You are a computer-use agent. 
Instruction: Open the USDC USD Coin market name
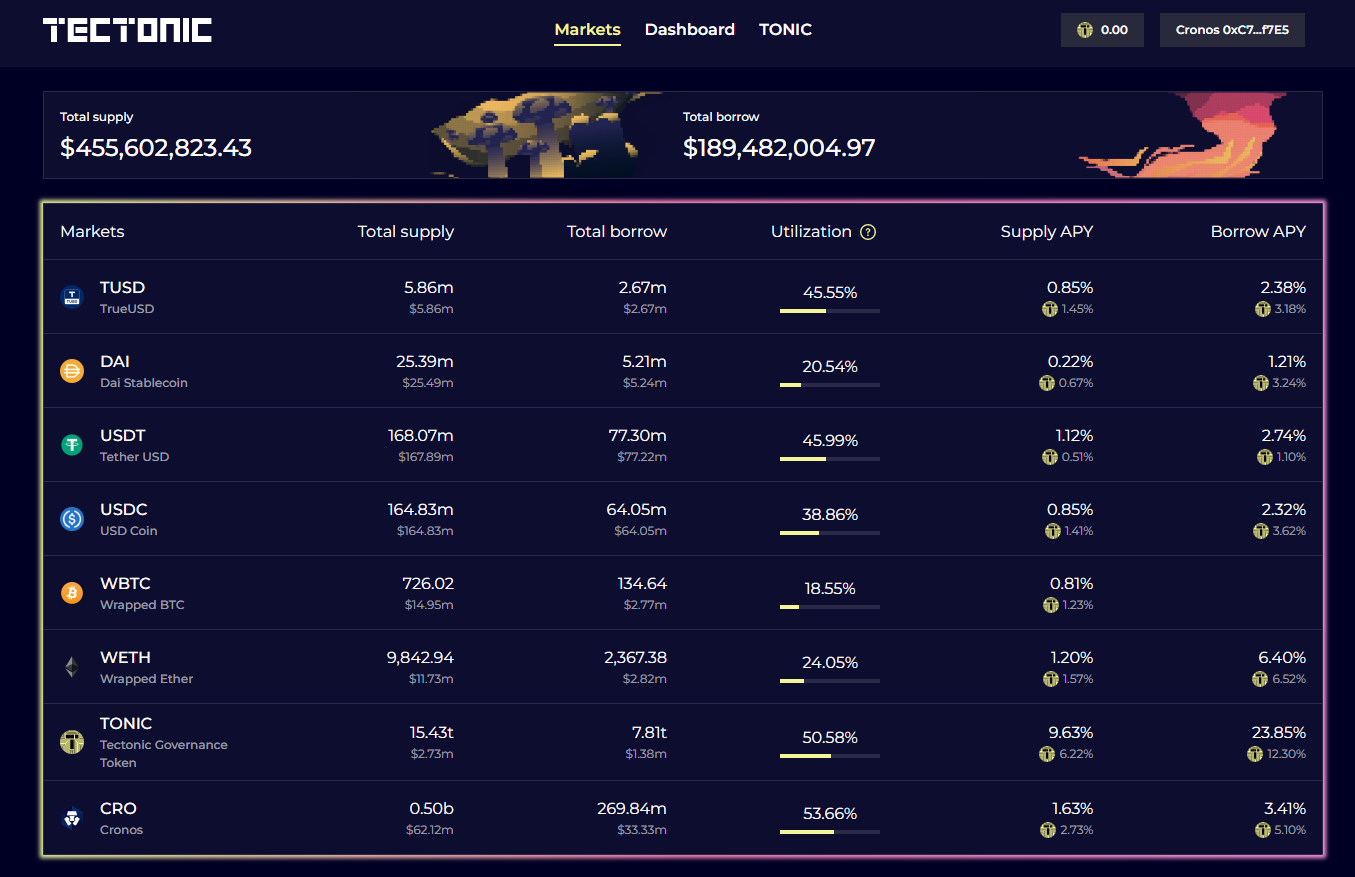click(129, 519)
